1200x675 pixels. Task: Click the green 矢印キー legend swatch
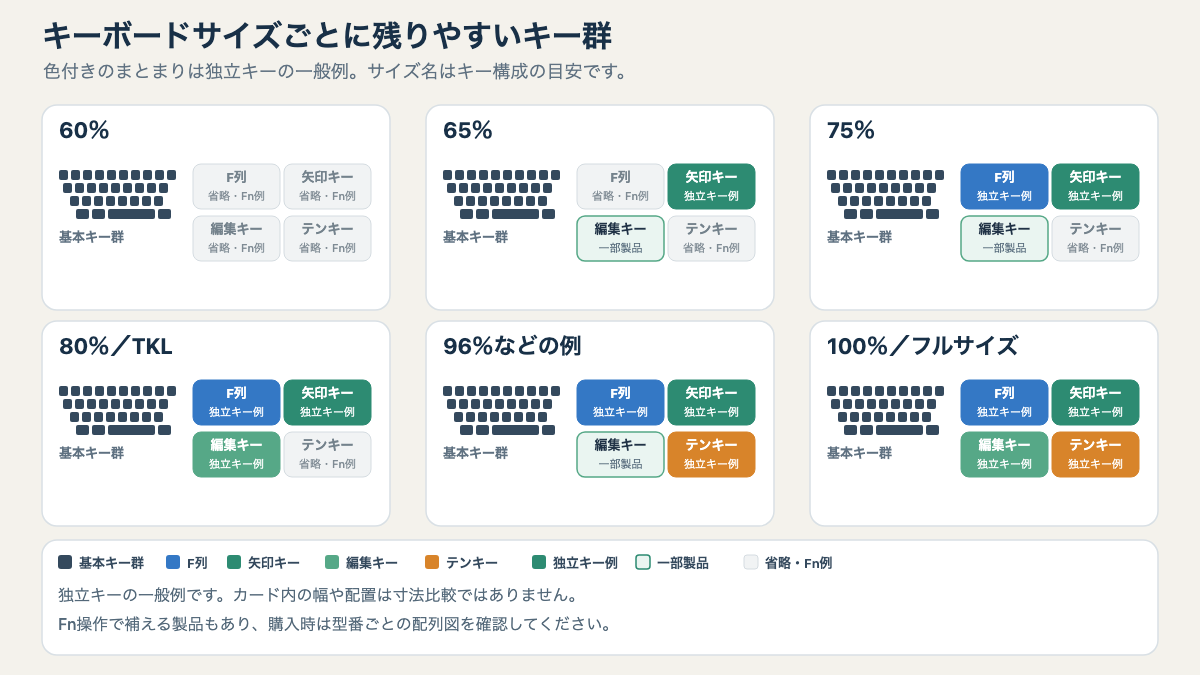(x=234, y=562)
